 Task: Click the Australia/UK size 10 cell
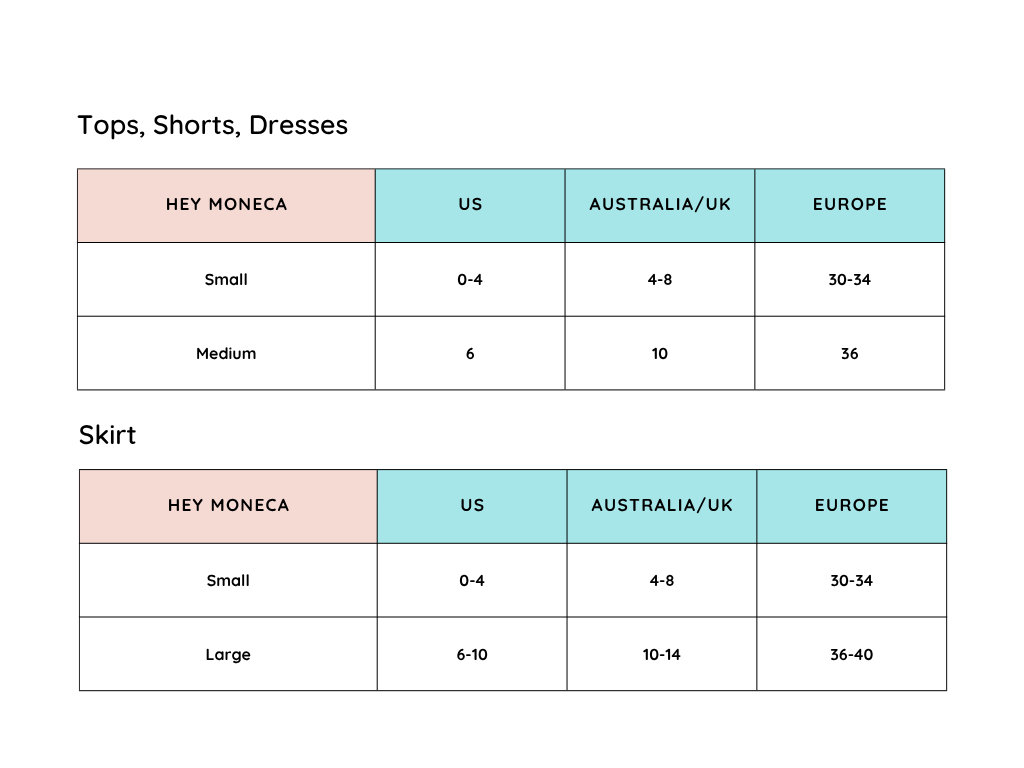pos(660,353)
